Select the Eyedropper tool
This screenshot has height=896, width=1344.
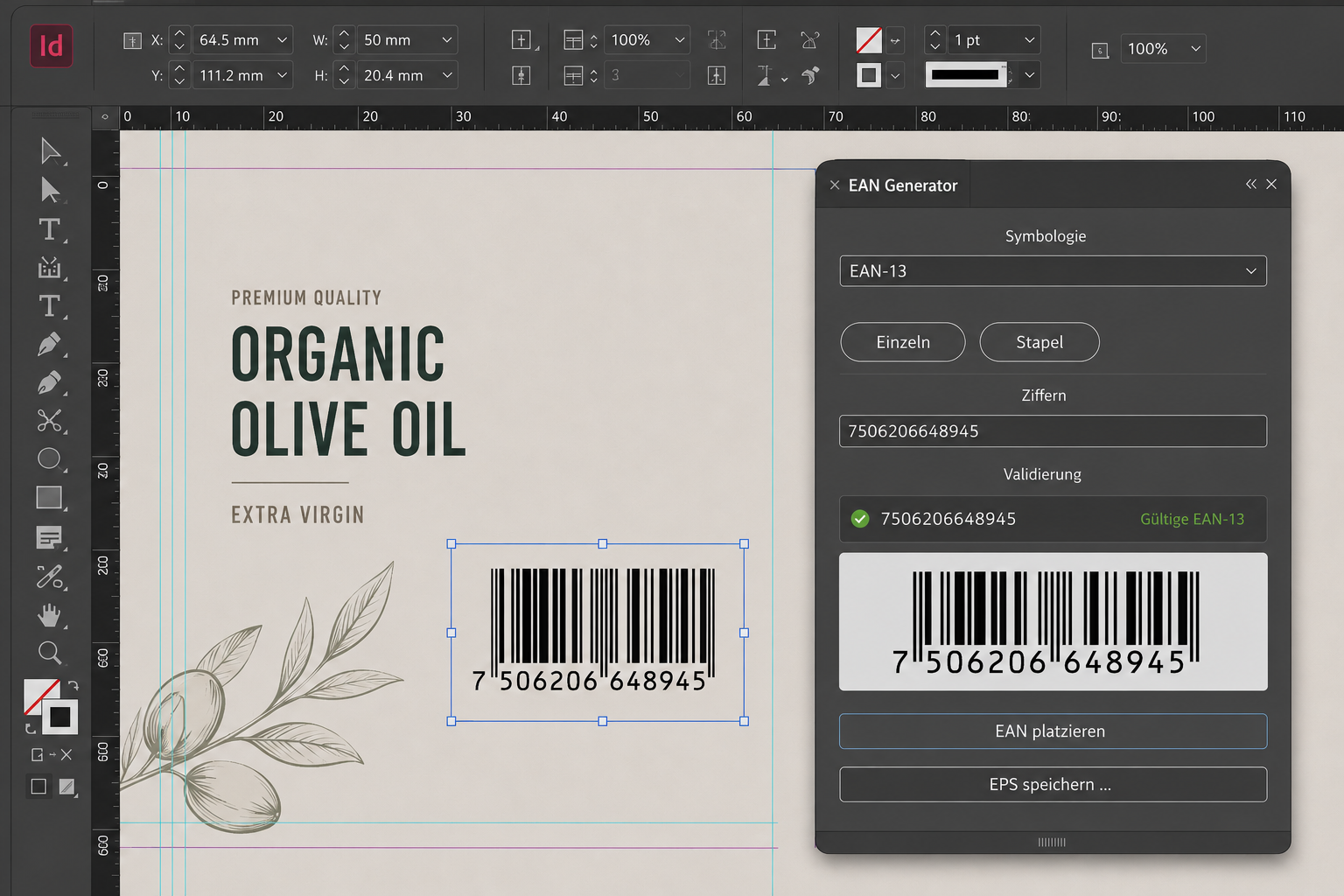click(50, 577)
